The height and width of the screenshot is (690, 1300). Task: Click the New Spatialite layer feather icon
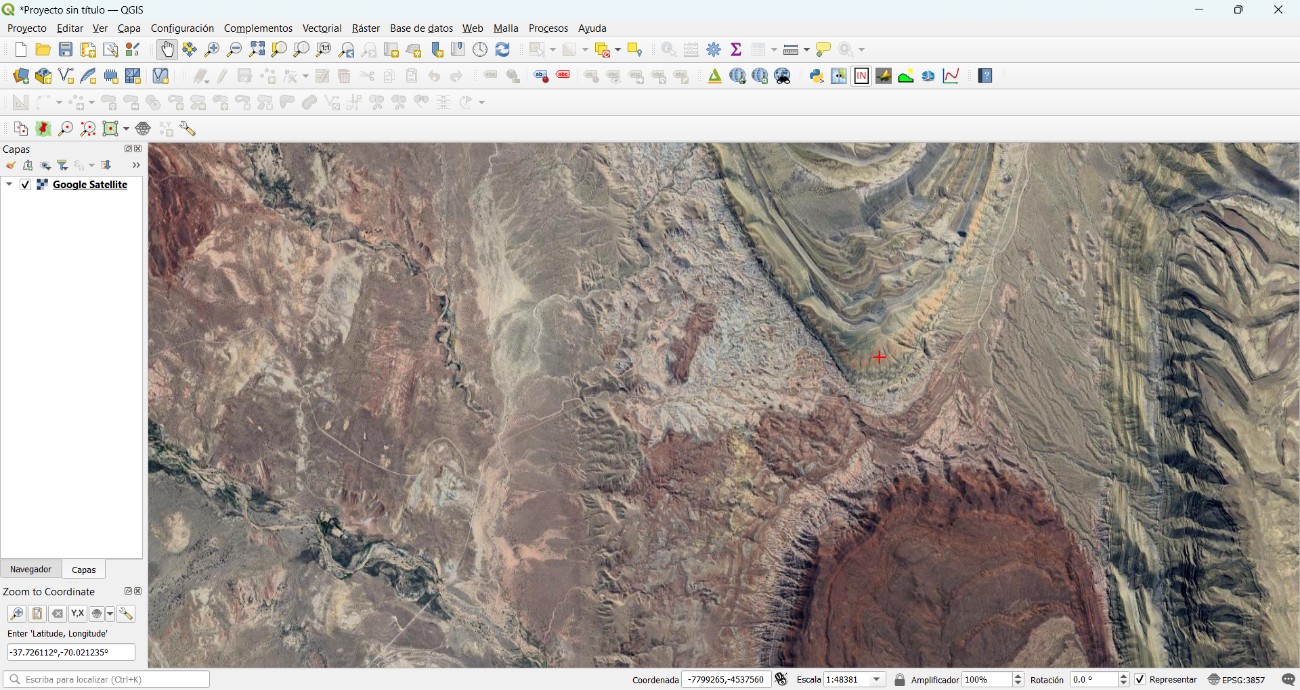[x=88, y=76]
